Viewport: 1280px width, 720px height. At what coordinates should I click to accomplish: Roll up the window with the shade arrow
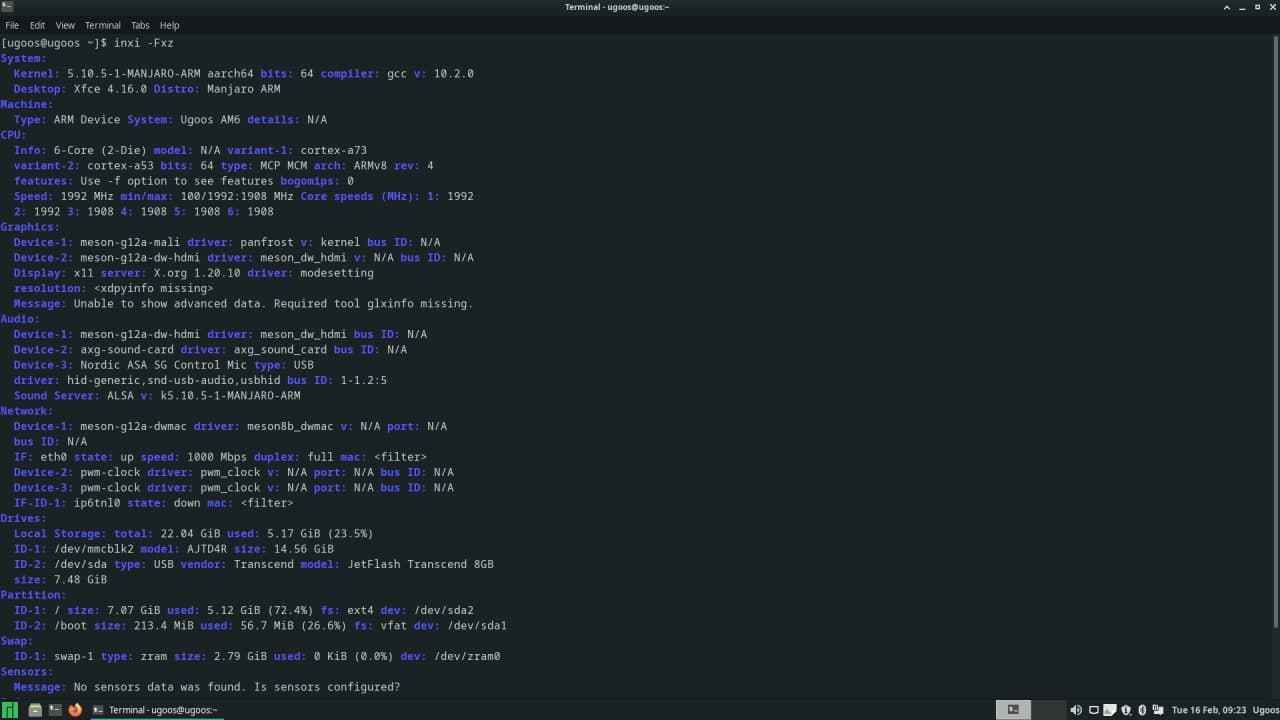tap(1227, 7)
